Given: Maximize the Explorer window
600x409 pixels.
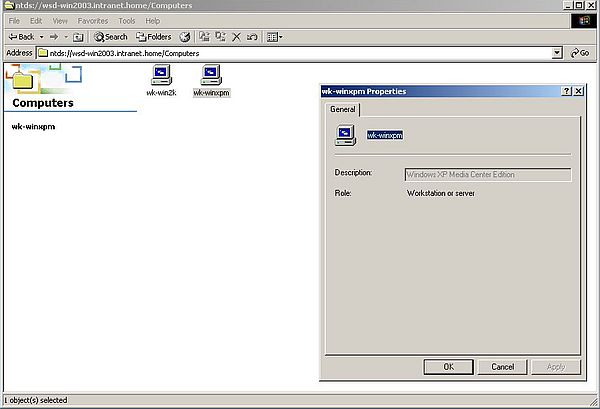Looking at the screenshot, I should point(579,5).
